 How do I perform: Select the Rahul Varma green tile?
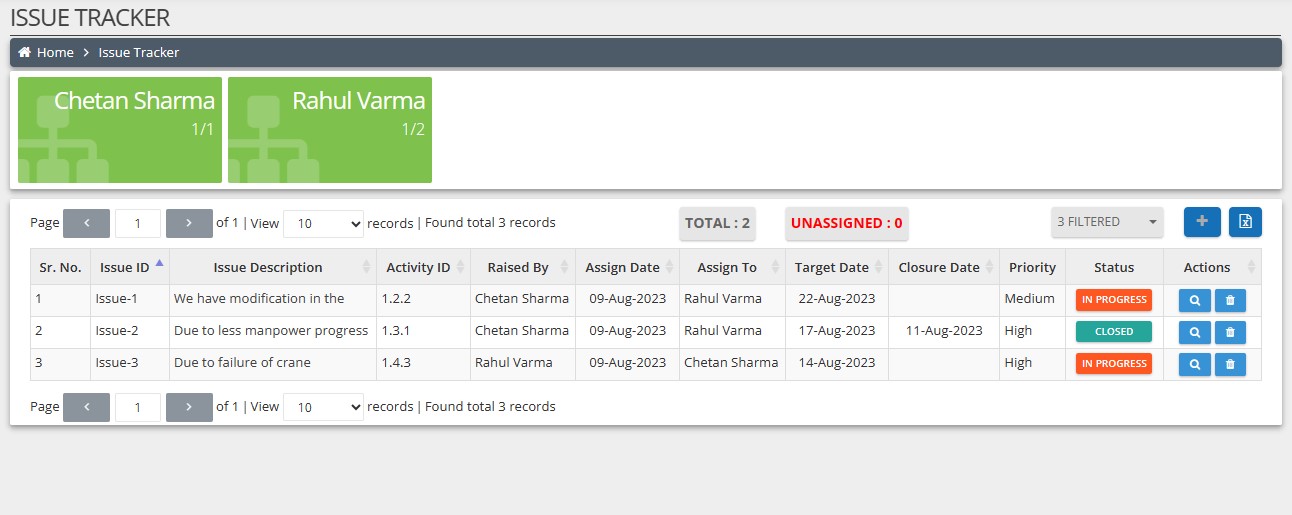coord(330,130)
